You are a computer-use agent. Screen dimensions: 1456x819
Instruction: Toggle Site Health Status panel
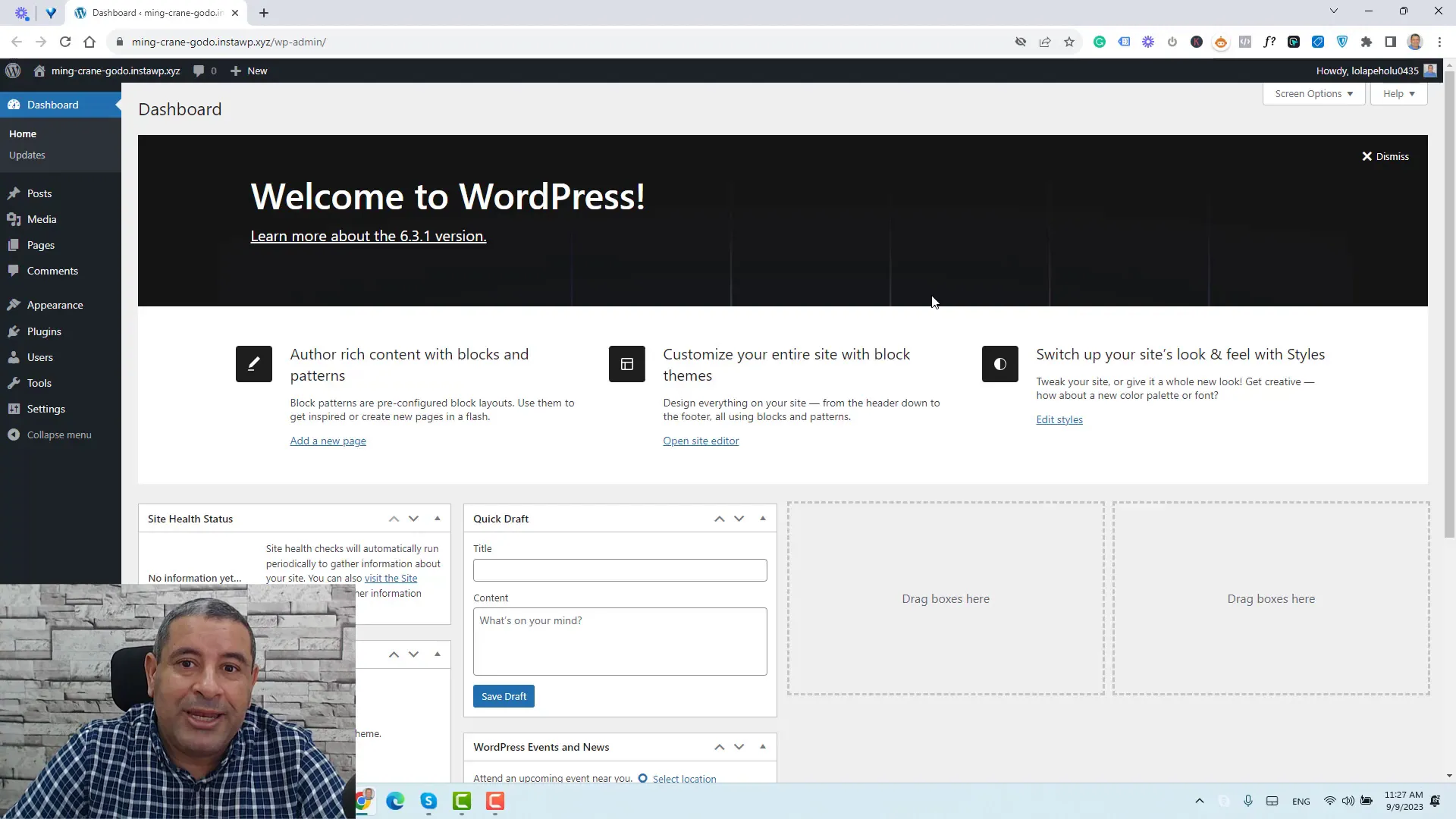click(x=438, y=519)
